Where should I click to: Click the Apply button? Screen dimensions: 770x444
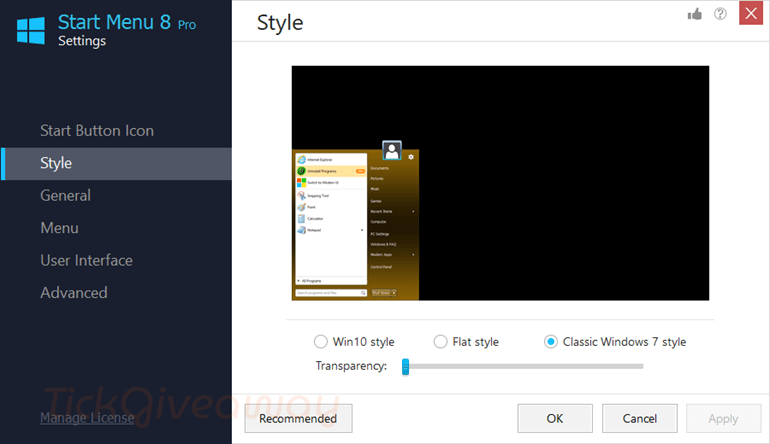pos(723,418)
